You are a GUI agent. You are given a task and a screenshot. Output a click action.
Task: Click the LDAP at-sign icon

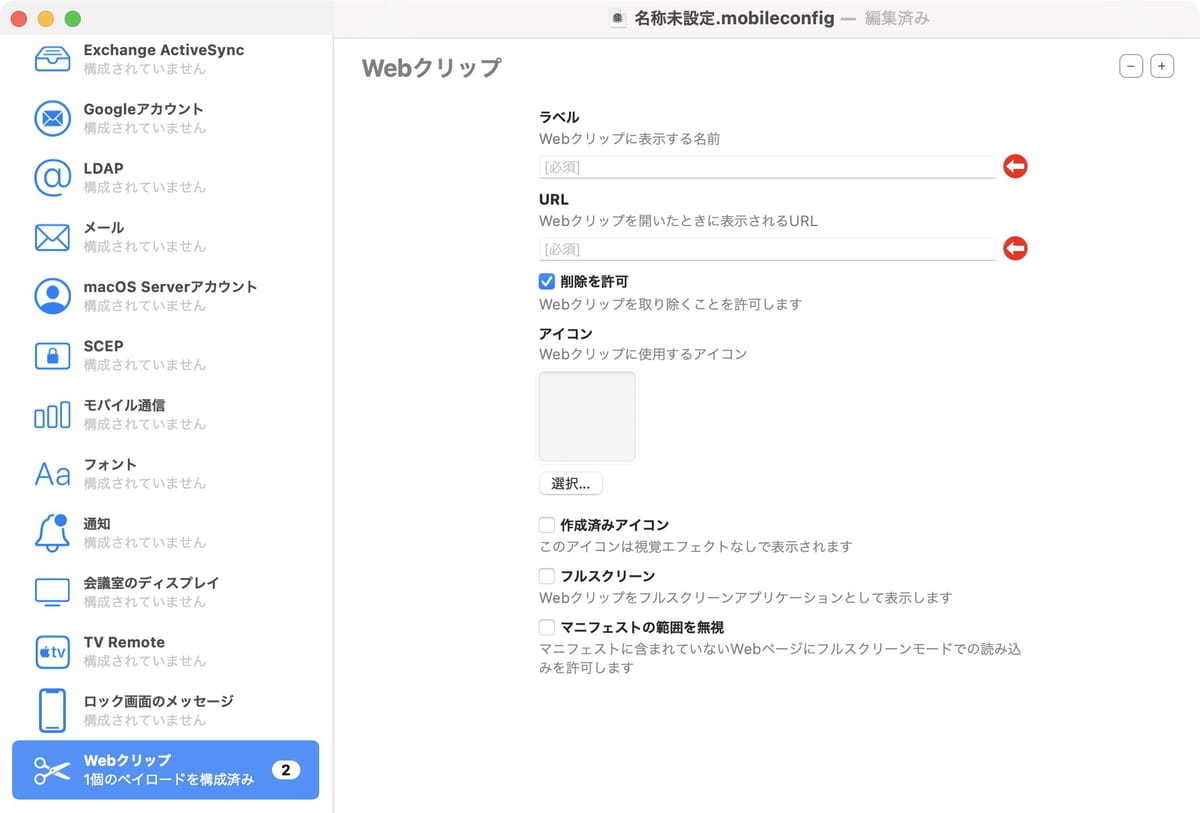point(52,178)
